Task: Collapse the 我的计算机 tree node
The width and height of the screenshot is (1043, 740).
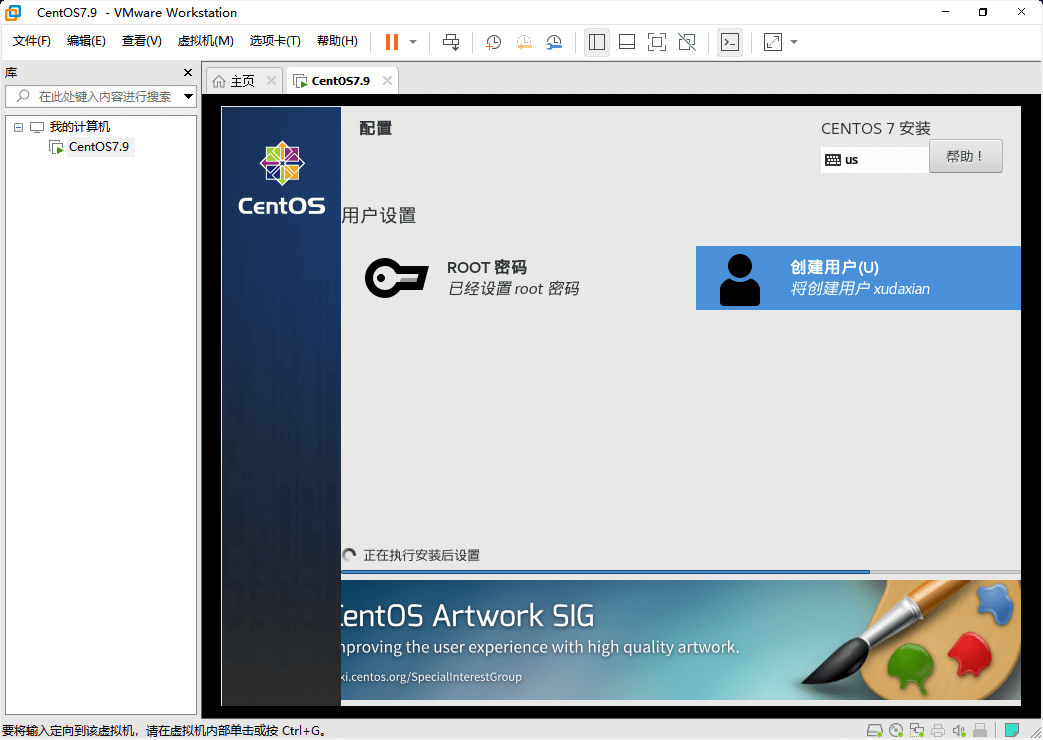Action: 19,127
